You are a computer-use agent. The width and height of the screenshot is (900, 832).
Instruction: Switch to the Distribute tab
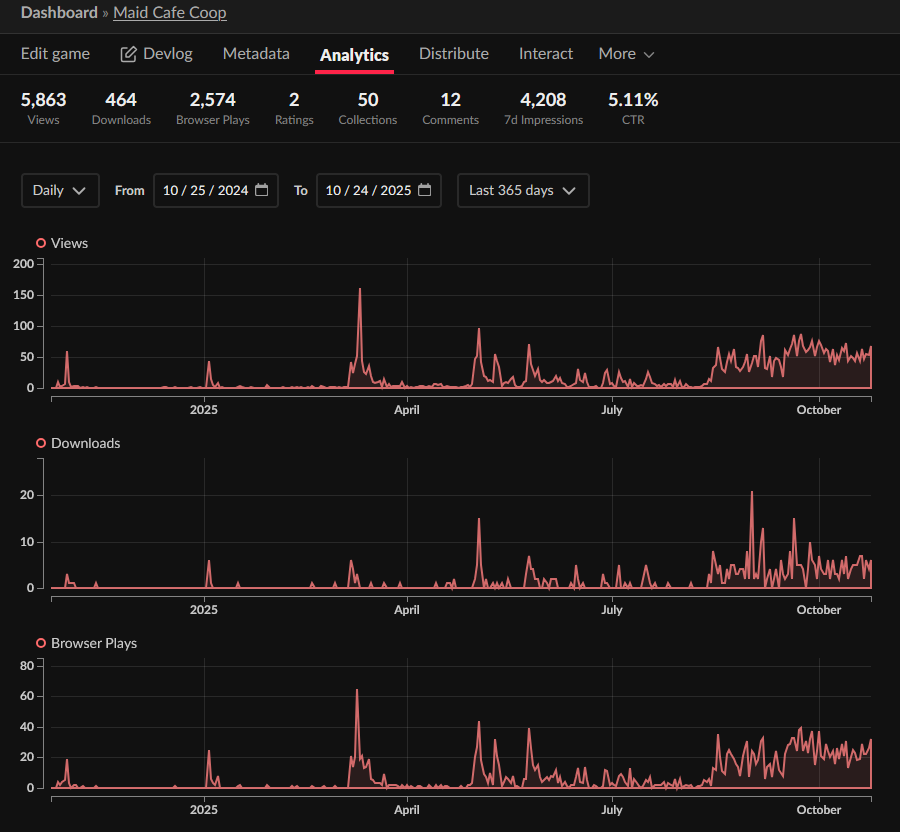tap(453, 54)
